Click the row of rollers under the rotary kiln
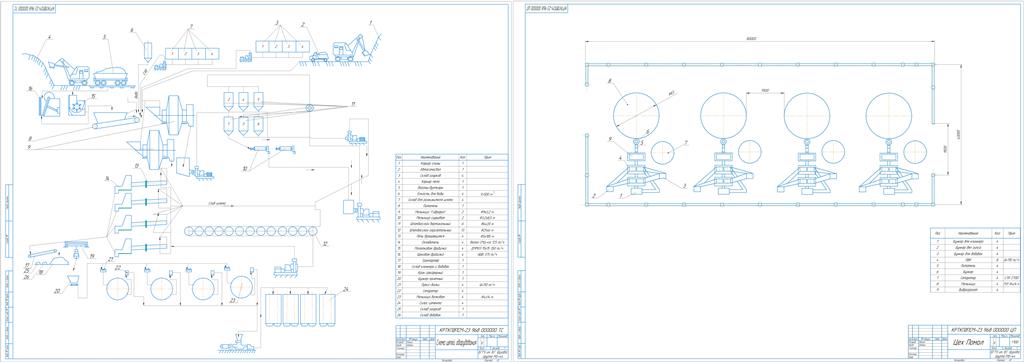This screenshot has width=1024, height=362. (249, 231)
